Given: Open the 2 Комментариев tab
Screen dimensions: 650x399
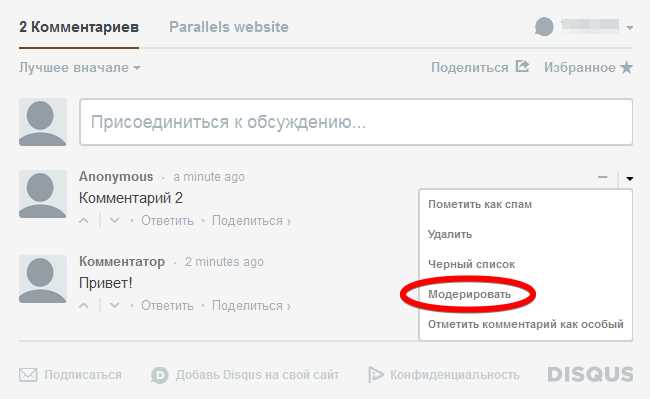Looking at the screenshot, I should 79,27.
